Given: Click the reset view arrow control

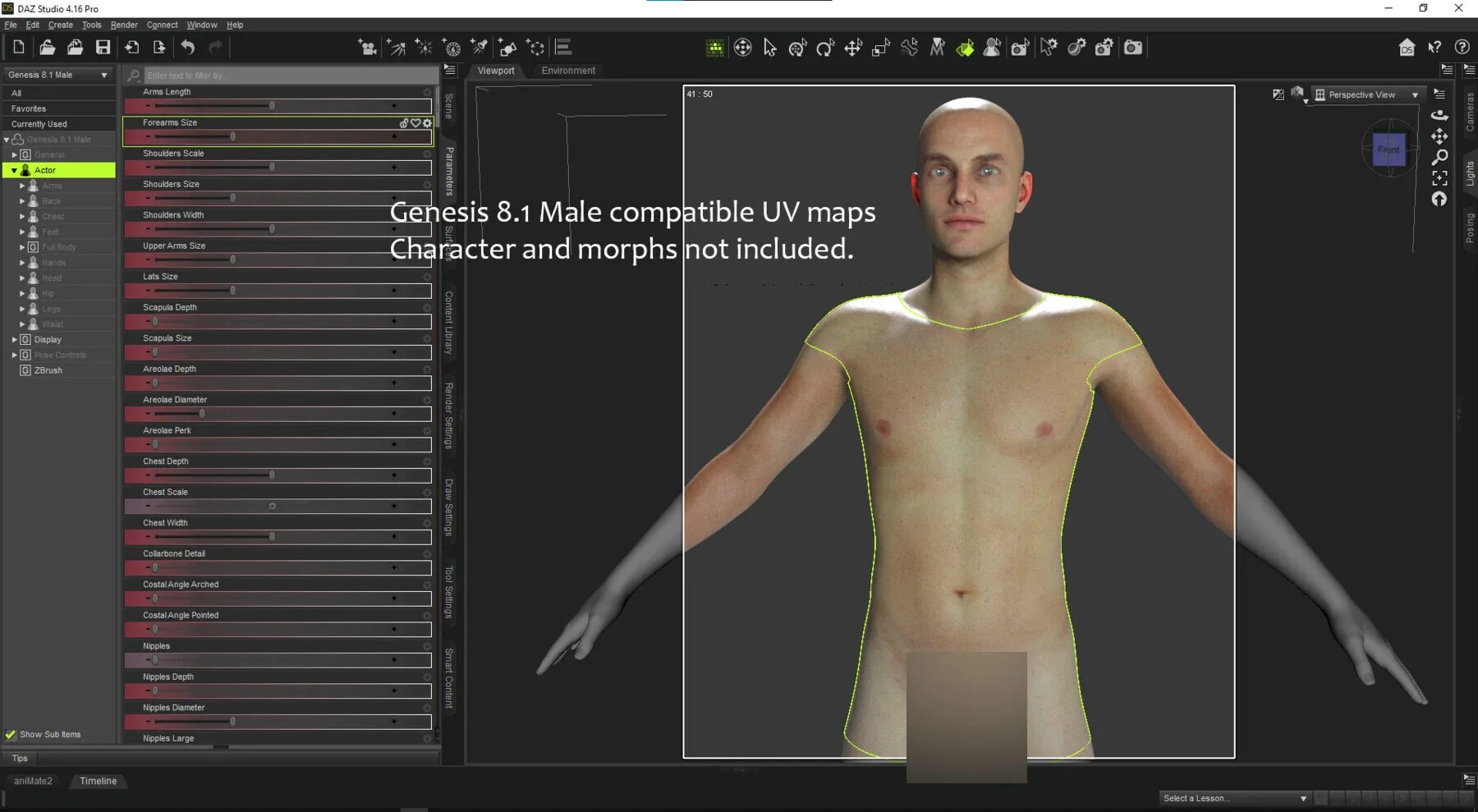Looking at the screenshot, I should 1439,199.
